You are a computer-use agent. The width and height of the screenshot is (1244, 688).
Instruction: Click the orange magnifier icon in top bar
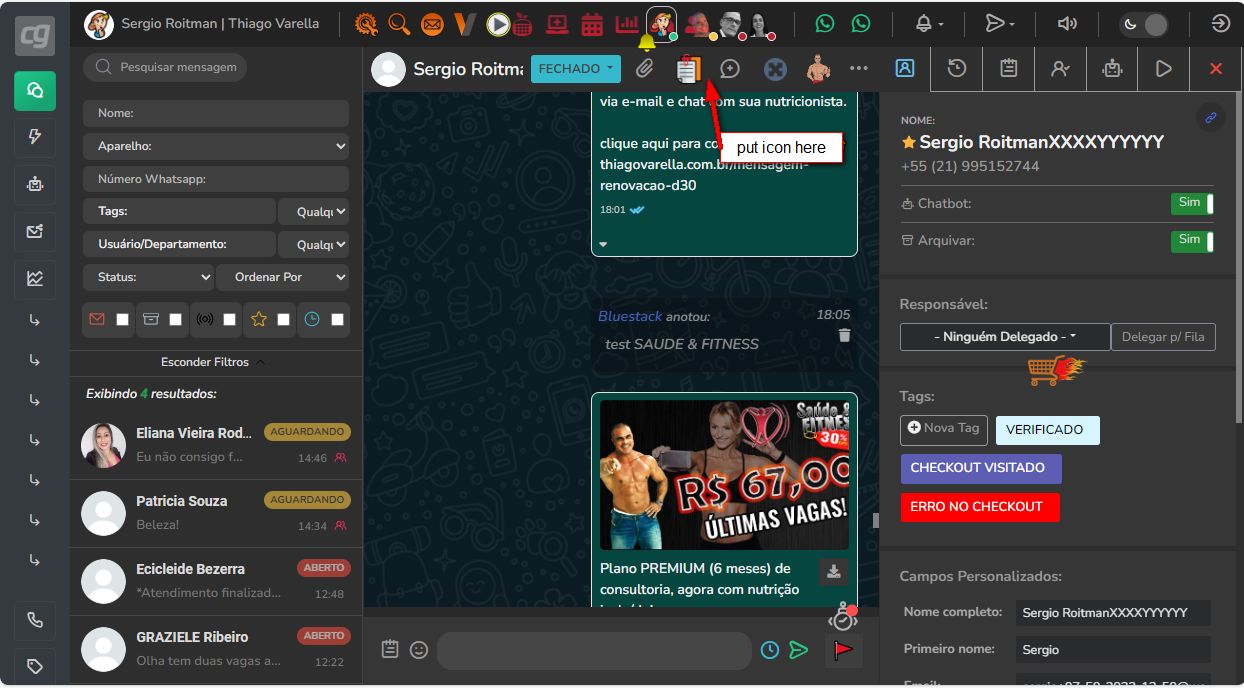(399, 23)
